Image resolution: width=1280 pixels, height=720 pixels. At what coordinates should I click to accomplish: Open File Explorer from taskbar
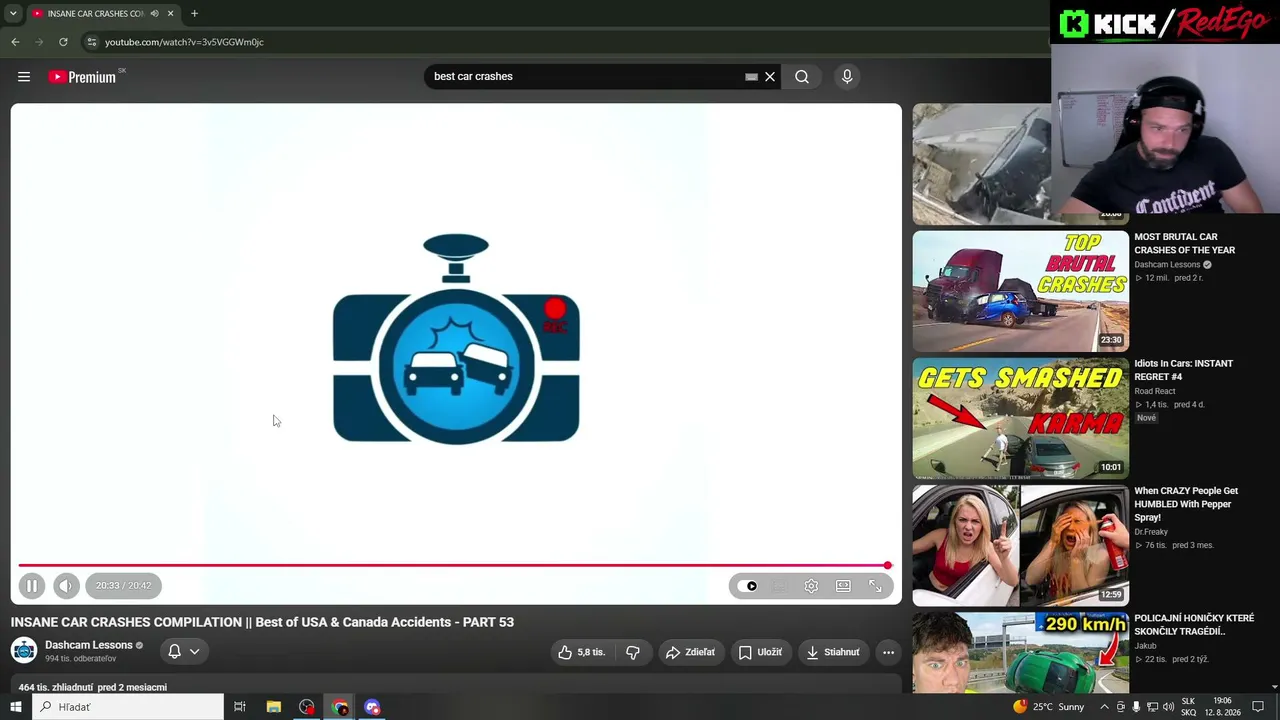coord(274,707)
